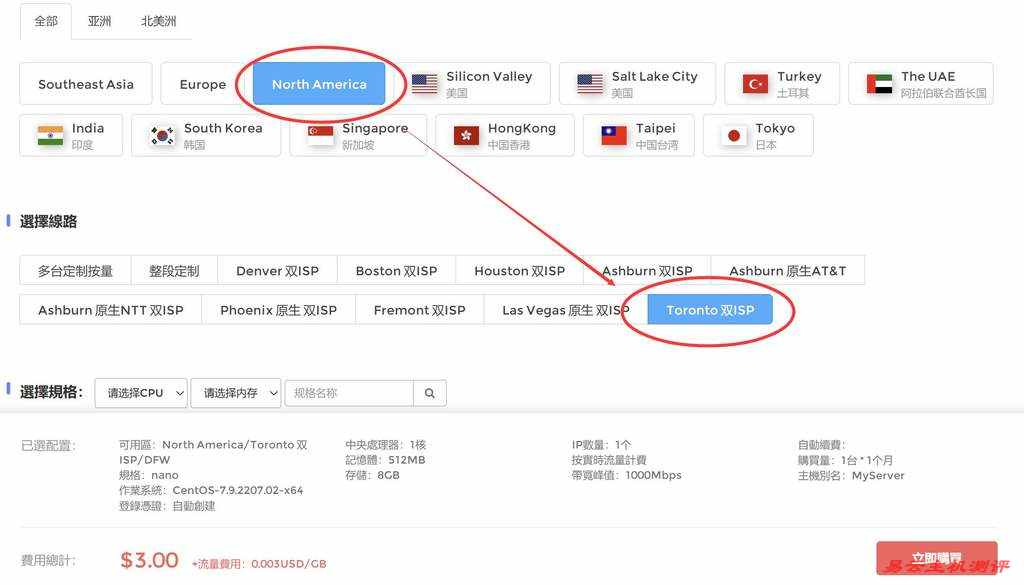
Task: Focus the 规格名称 search field
Action: point(349,393)
